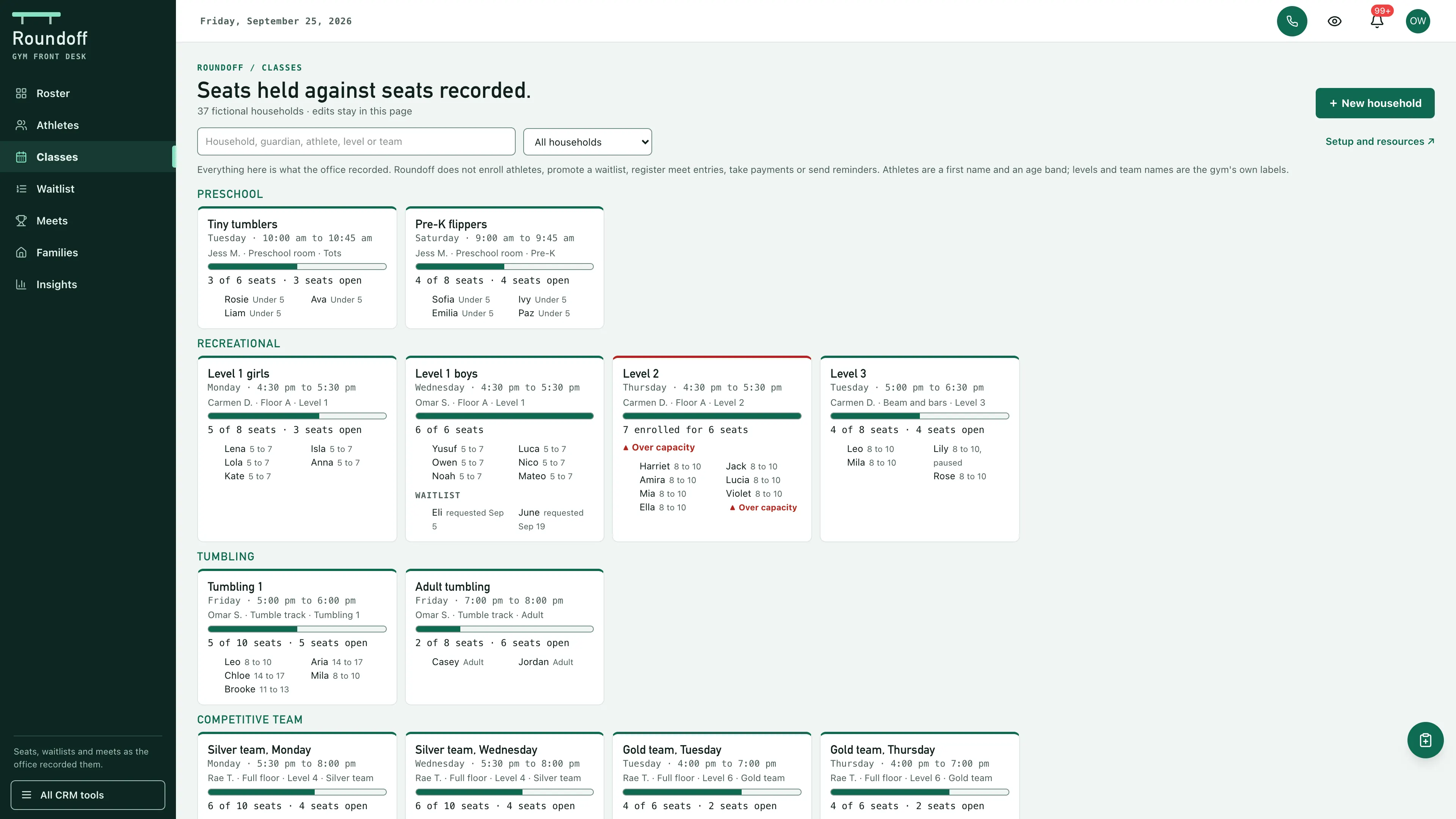Select the Pre-K flippers class title
The width and height of the screenshot is (1456, 819).
pyautogui.click(x=450, y=224)
